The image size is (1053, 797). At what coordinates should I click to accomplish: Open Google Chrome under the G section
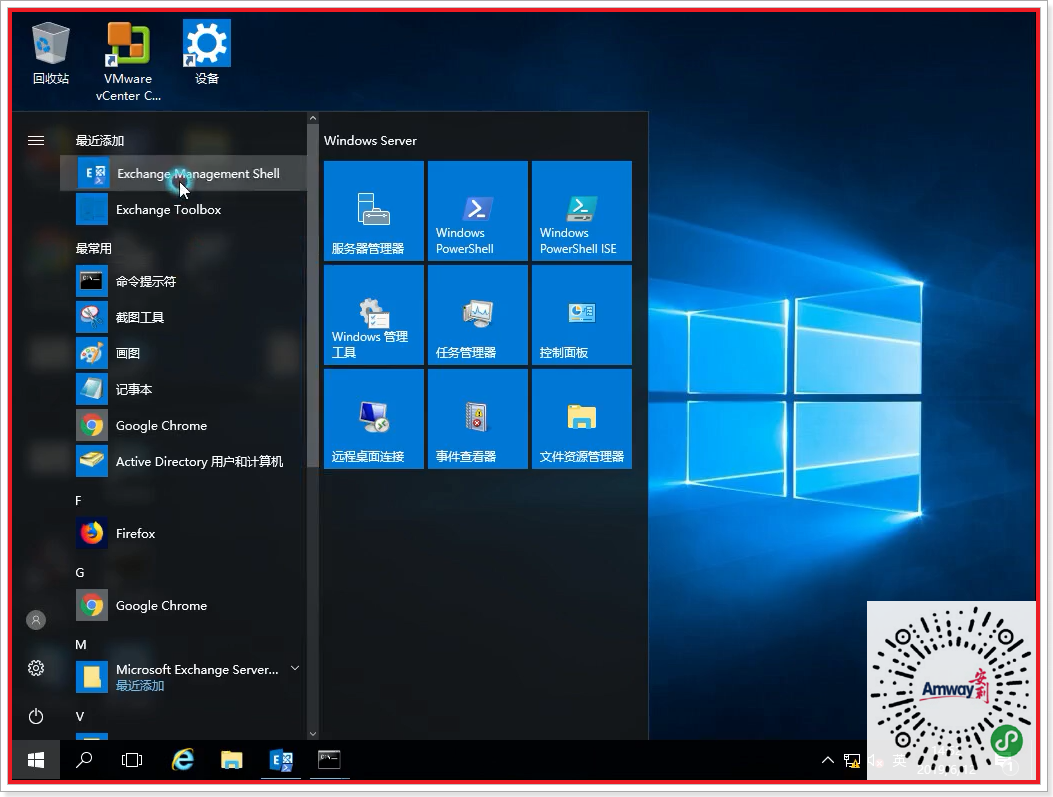tap(183, 606)
